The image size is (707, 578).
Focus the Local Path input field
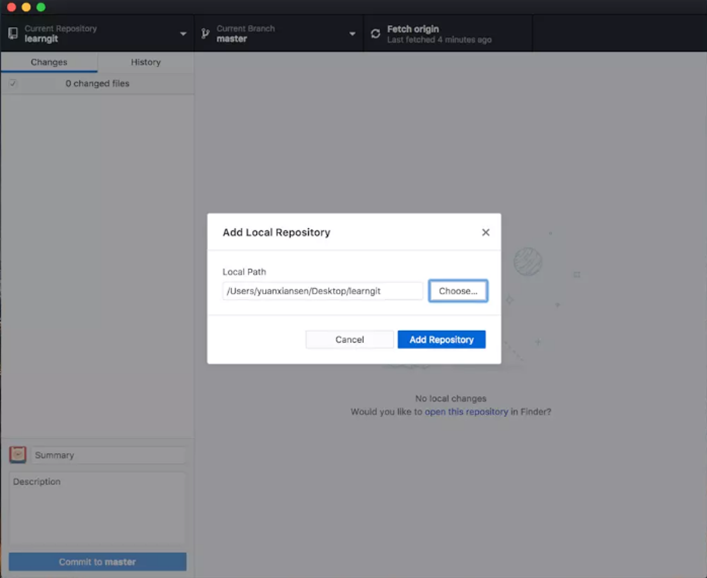pos(322,291)
